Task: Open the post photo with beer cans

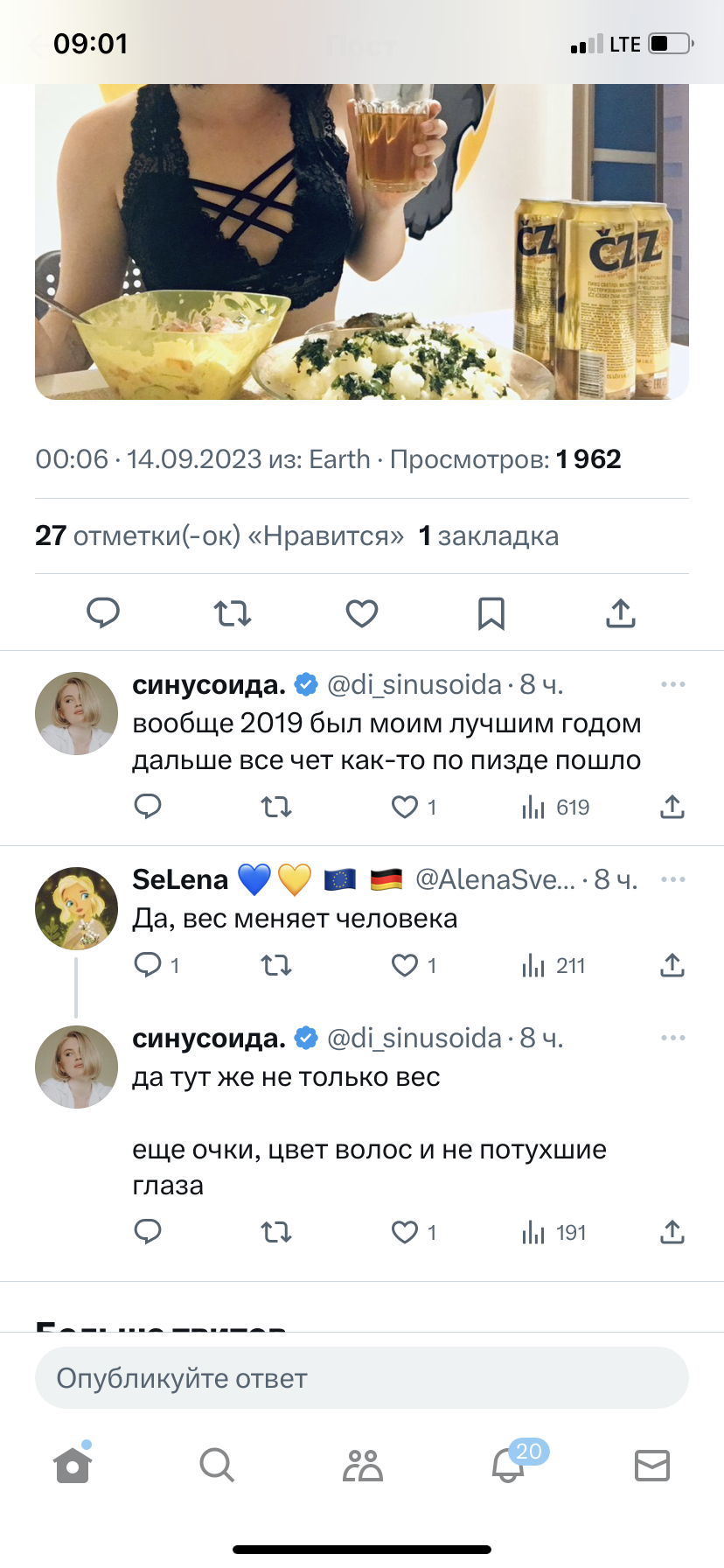Action: click(x=361, y=241)
